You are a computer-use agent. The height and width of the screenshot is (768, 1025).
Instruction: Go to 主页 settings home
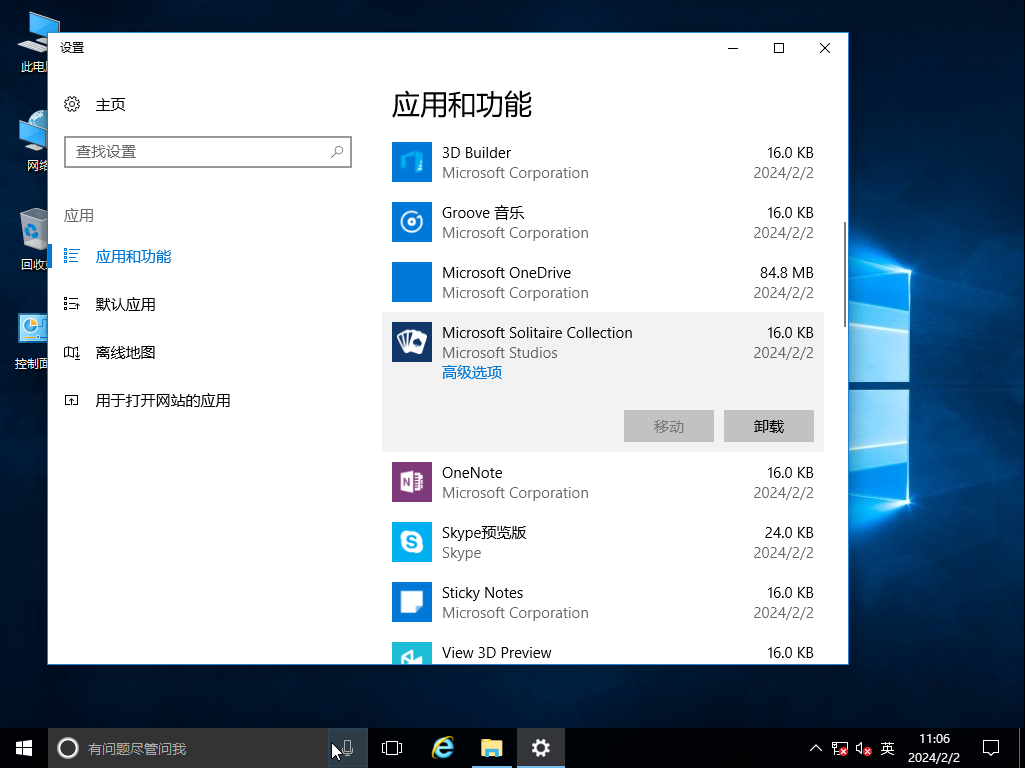point(110,105)
